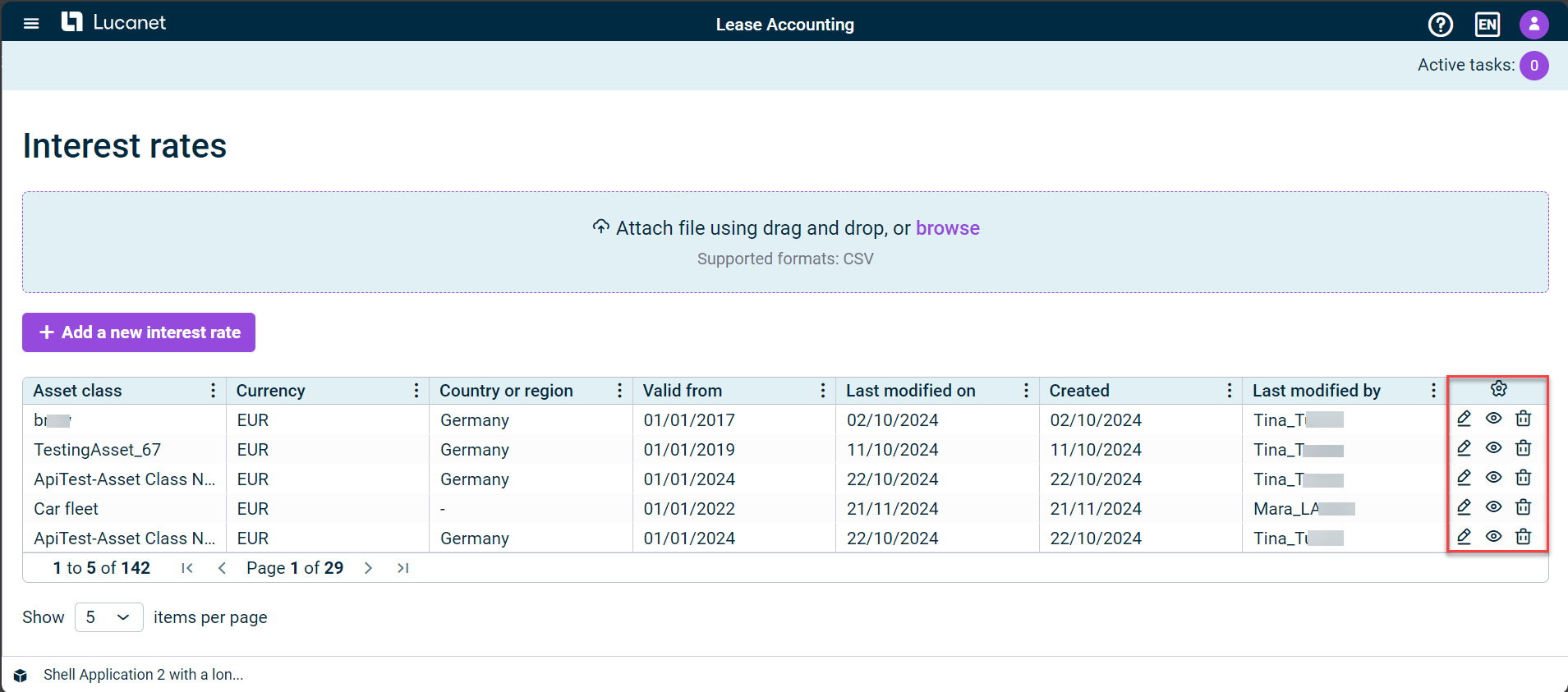Click the 11/10/2024 created cell
1568x692 pixels.
point(1141,450)
